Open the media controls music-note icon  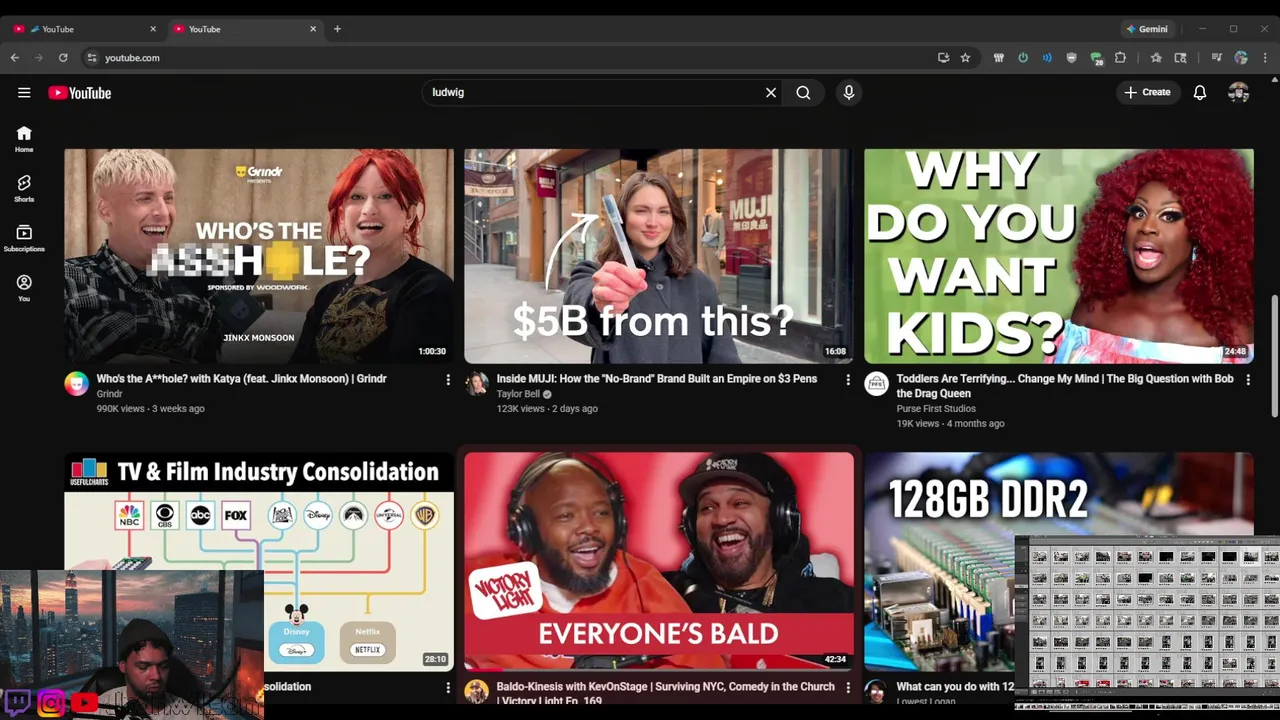[x=1217, y=58]
